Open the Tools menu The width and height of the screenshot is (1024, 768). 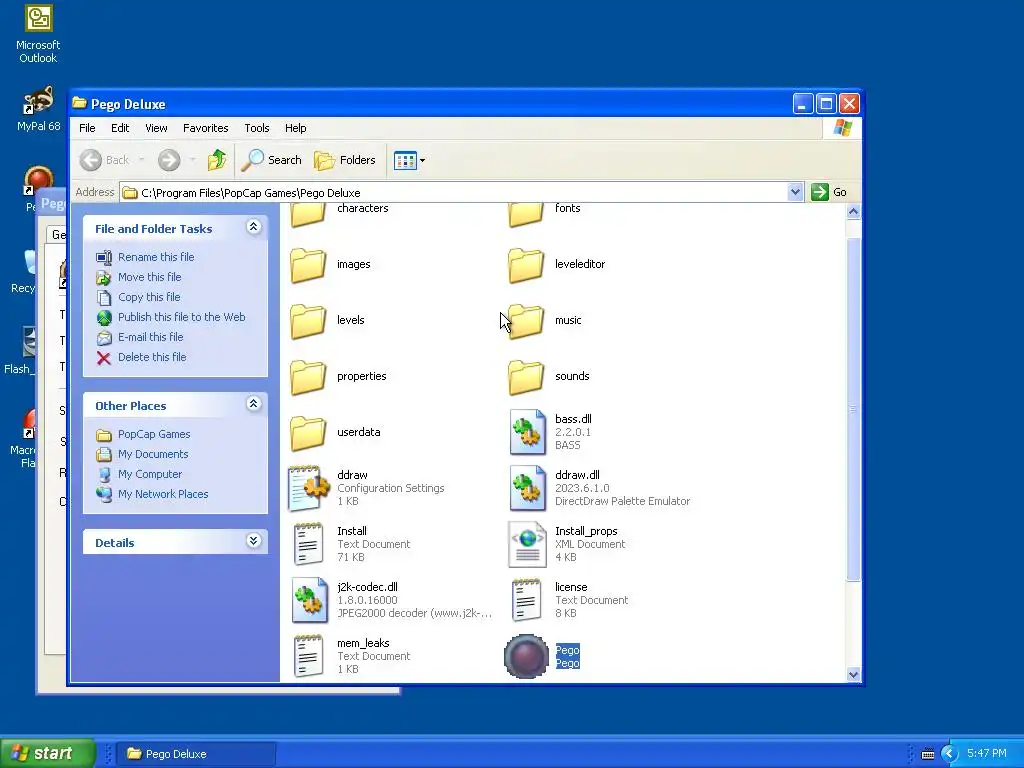coord(257,128)
